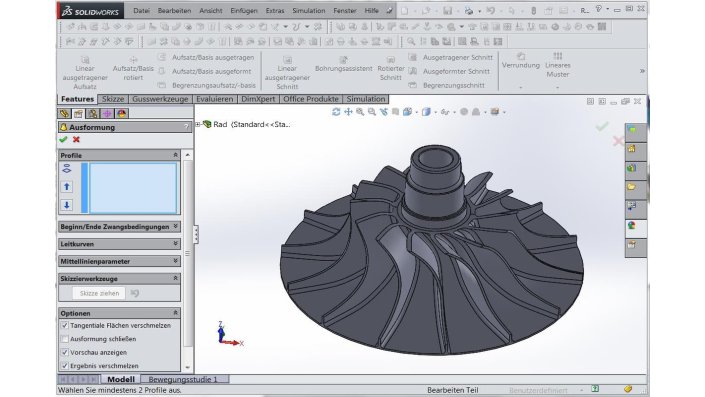
Task: Confirm the Ausformung with green checkmark
Action: click(x=63, y=139)
